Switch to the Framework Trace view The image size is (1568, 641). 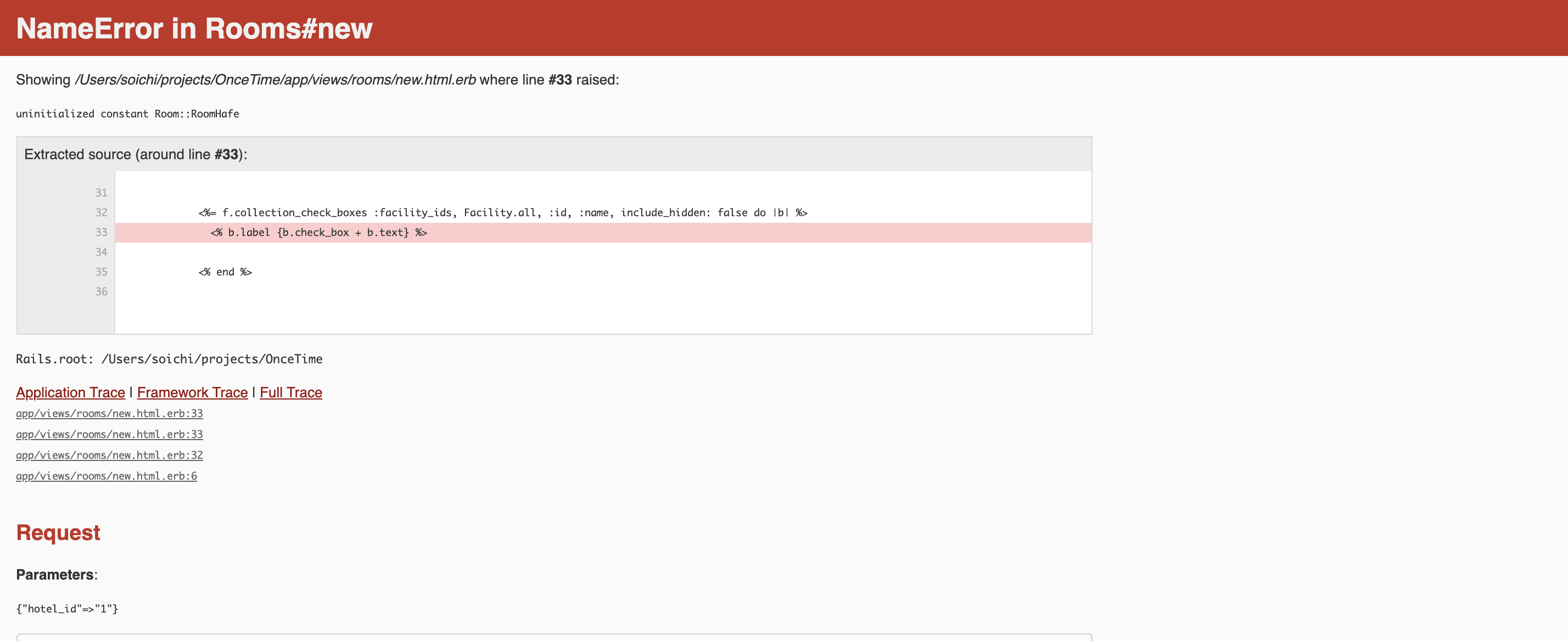coord(192,392)
